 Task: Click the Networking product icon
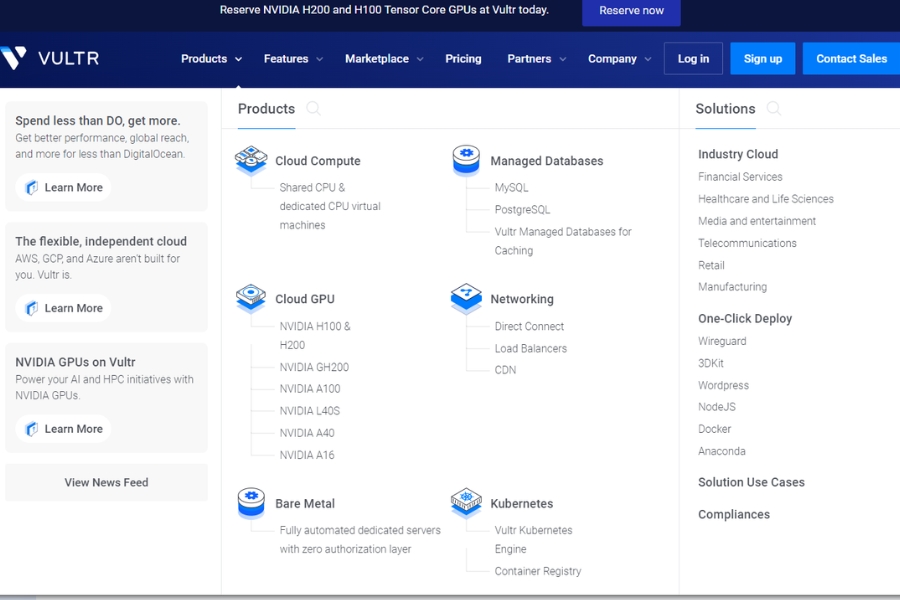(x=466, y=297)
